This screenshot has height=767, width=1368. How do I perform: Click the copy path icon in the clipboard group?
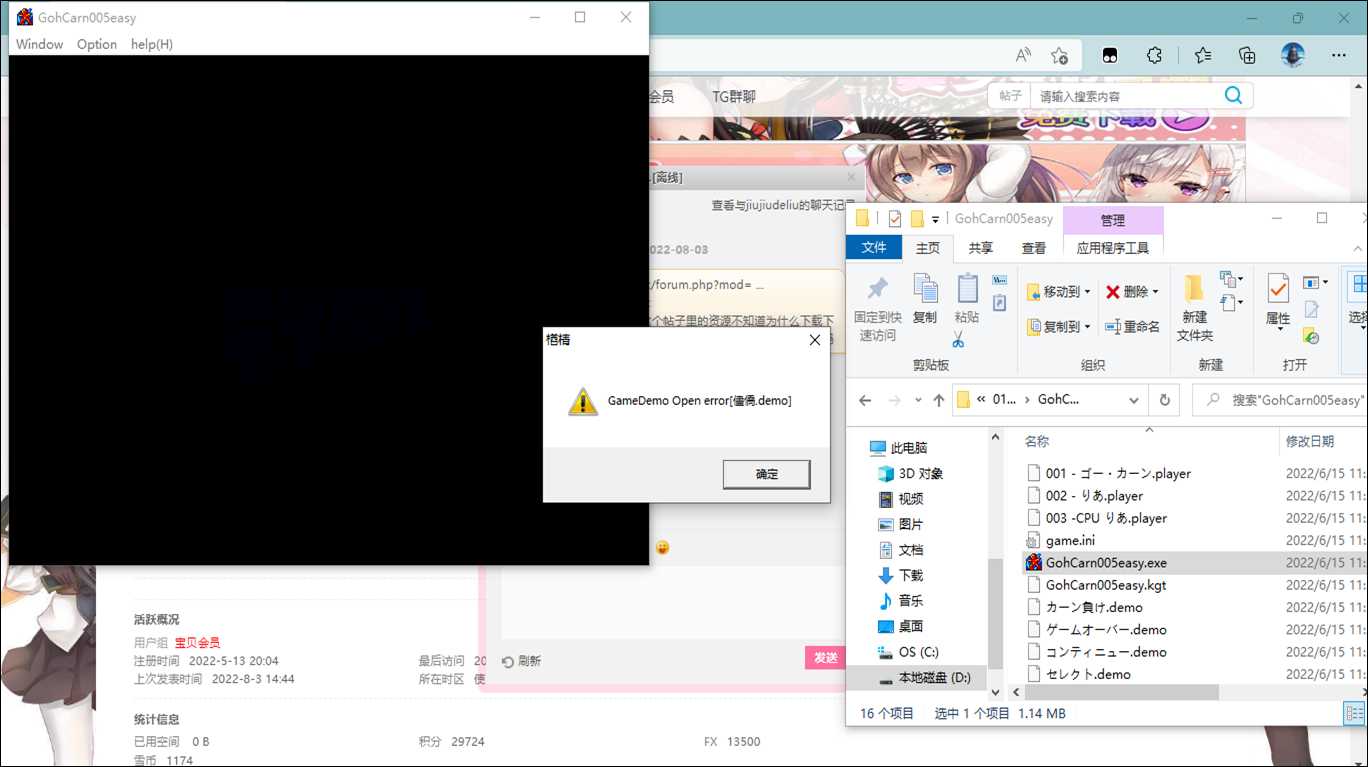[999, 280]
